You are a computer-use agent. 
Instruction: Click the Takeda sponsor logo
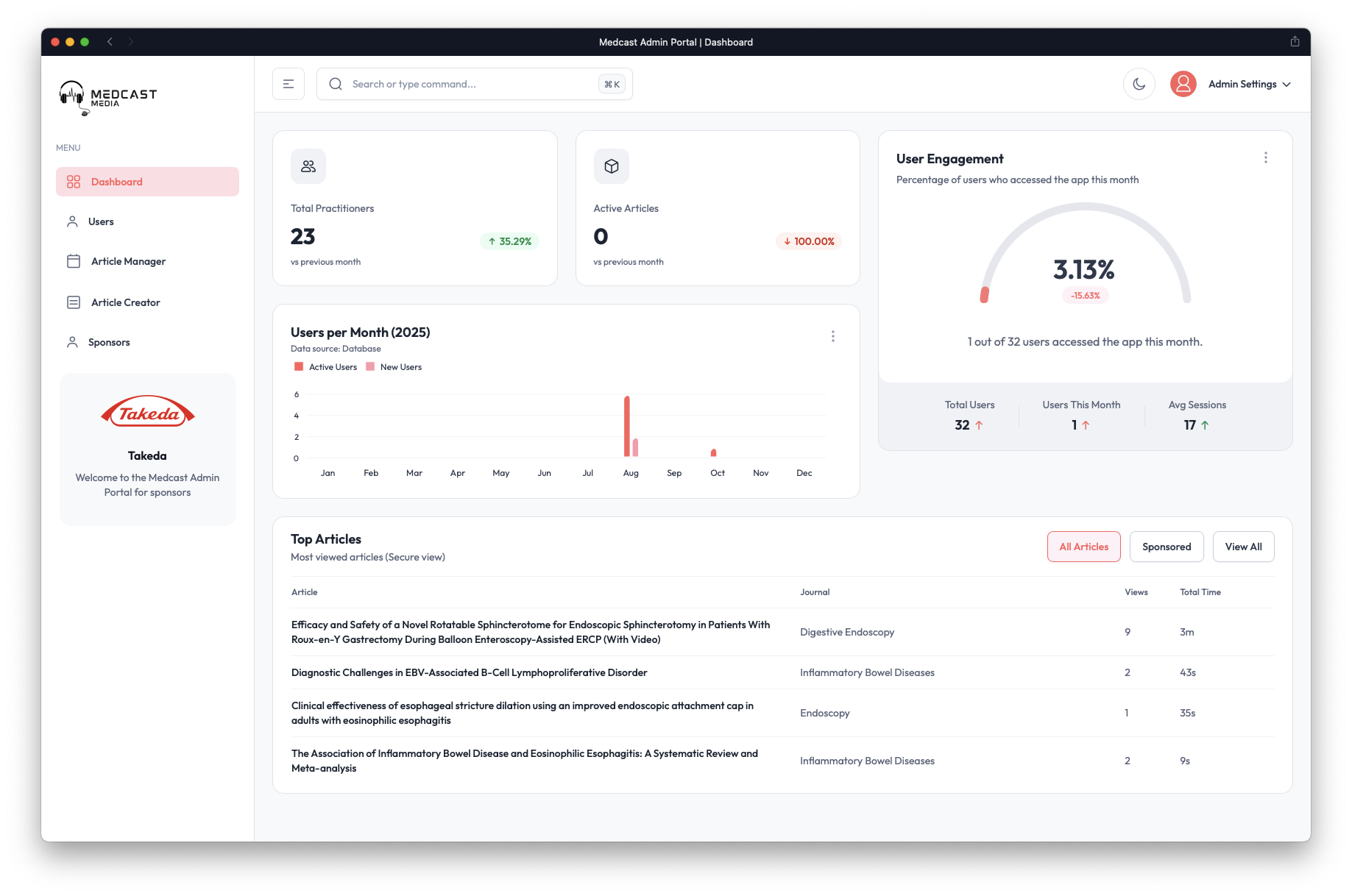[148, 412]
